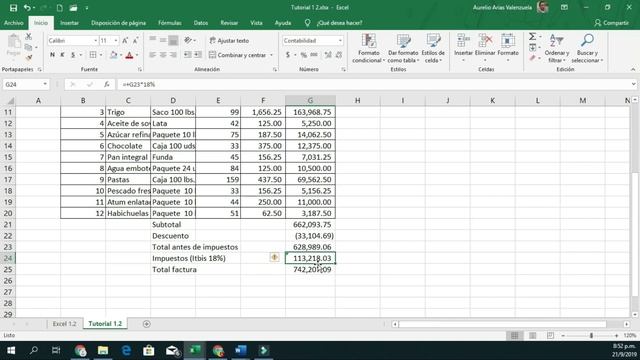Increase the decimal places
The width and height of the screenshot is (640, 360).
(x=328, y=55)
